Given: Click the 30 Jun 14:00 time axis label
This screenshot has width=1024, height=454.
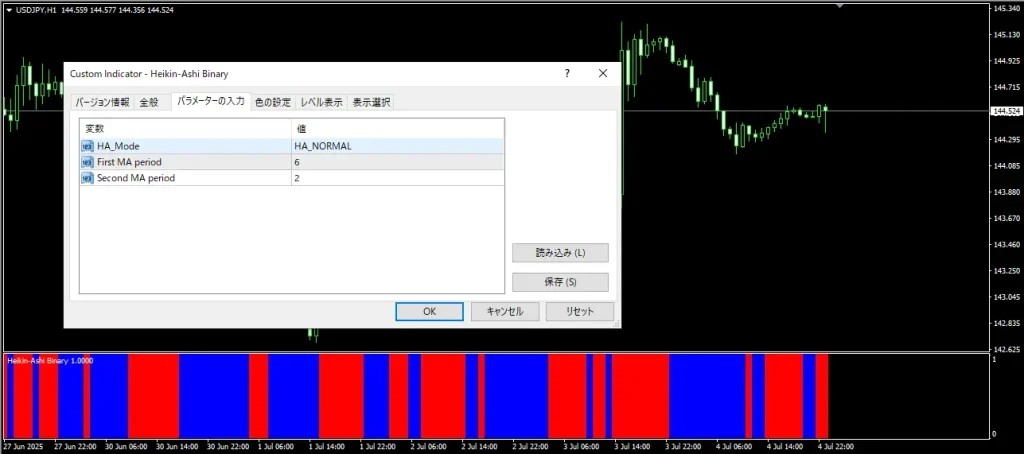Looking at the screenshot, I should (175, 447).
